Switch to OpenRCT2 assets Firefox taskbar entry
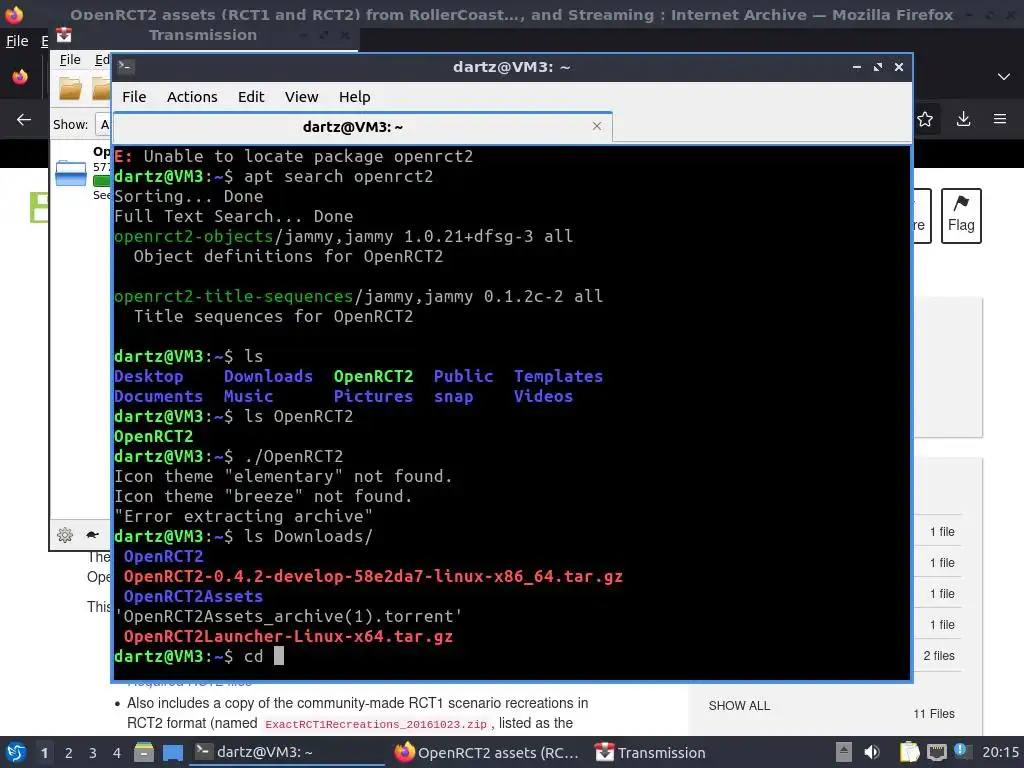The height and width of the screenshot is (768, 1024). [487, 752]
